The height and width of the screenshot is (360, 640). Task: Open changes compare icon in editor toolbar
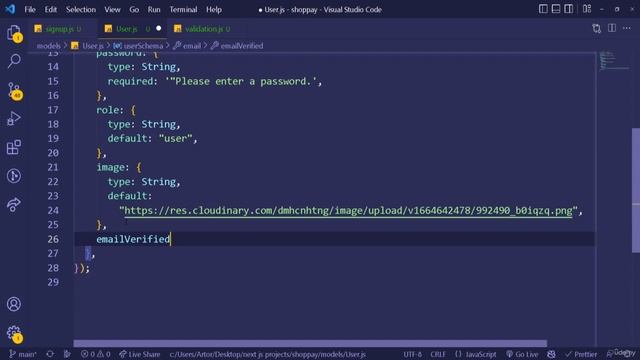pyautogui.click(x=596, y=28)
